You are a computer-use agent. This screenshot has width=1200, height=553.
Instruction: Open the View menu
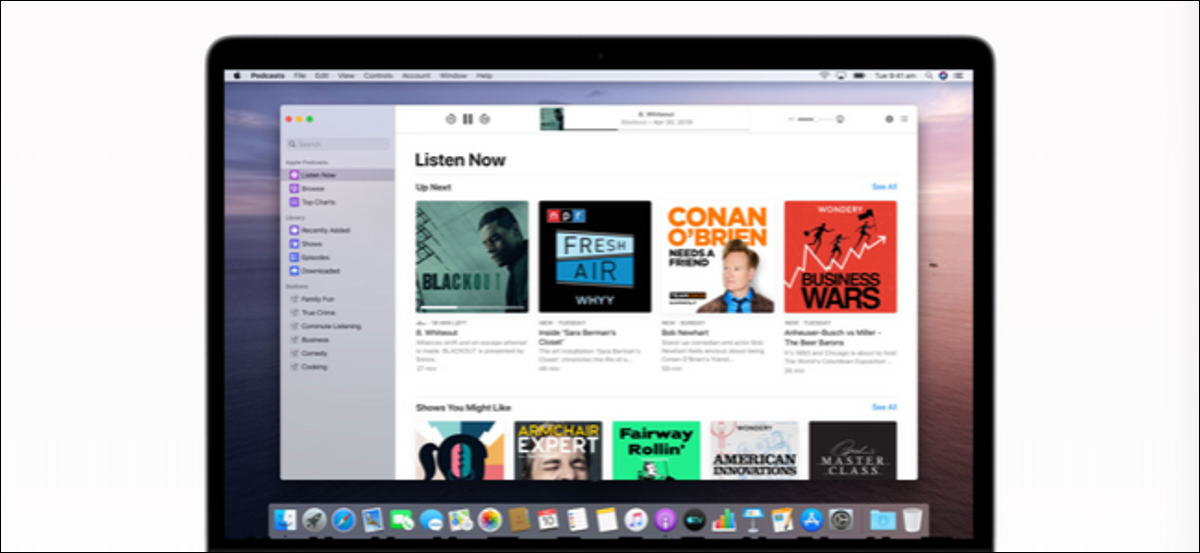pos(346,75)
